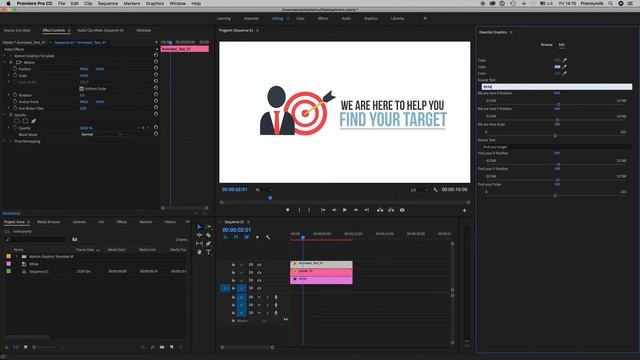This screenshot has width=640, height=360.
Task: Lock the track containing Animated_Text clip
Action: [x=233, y=265]
